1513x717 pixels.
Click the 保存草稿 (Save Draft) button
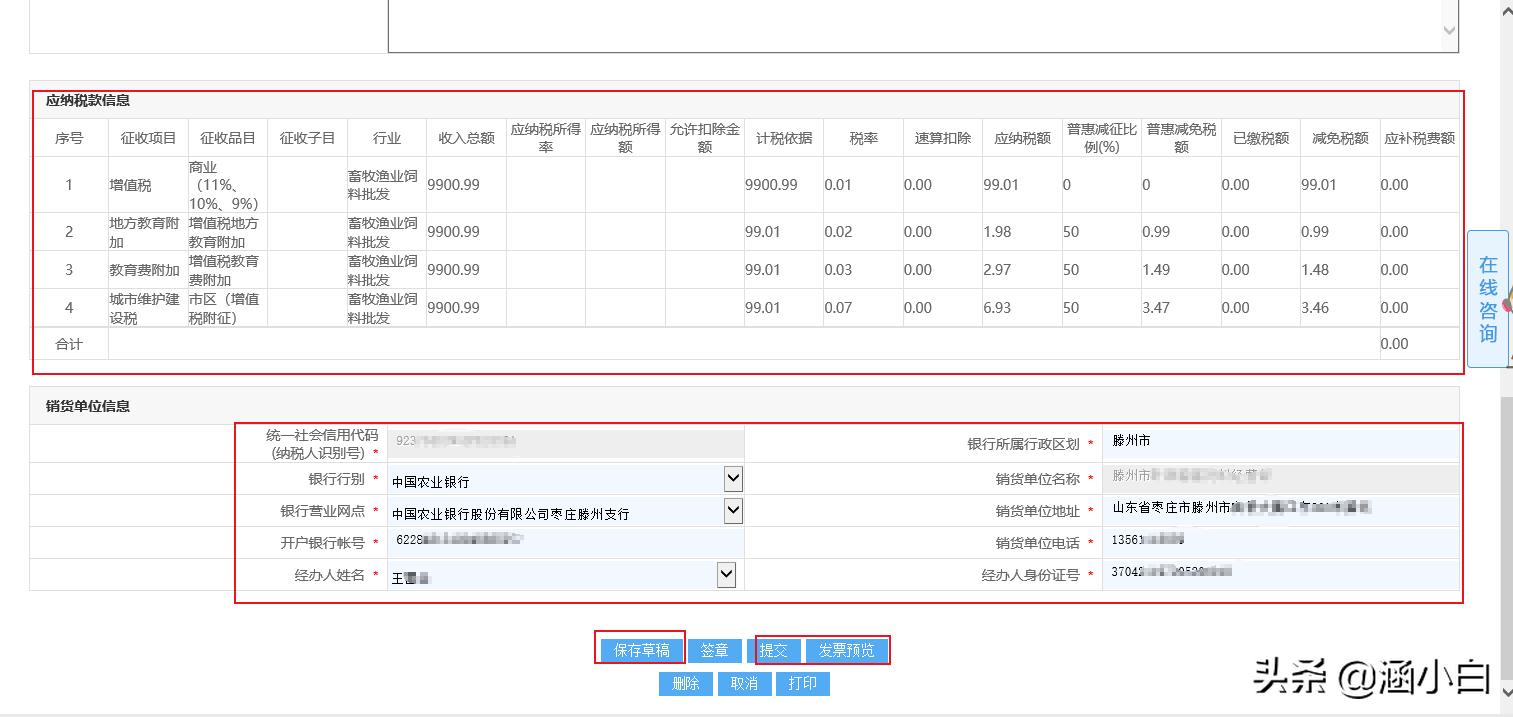click(640, 649)
